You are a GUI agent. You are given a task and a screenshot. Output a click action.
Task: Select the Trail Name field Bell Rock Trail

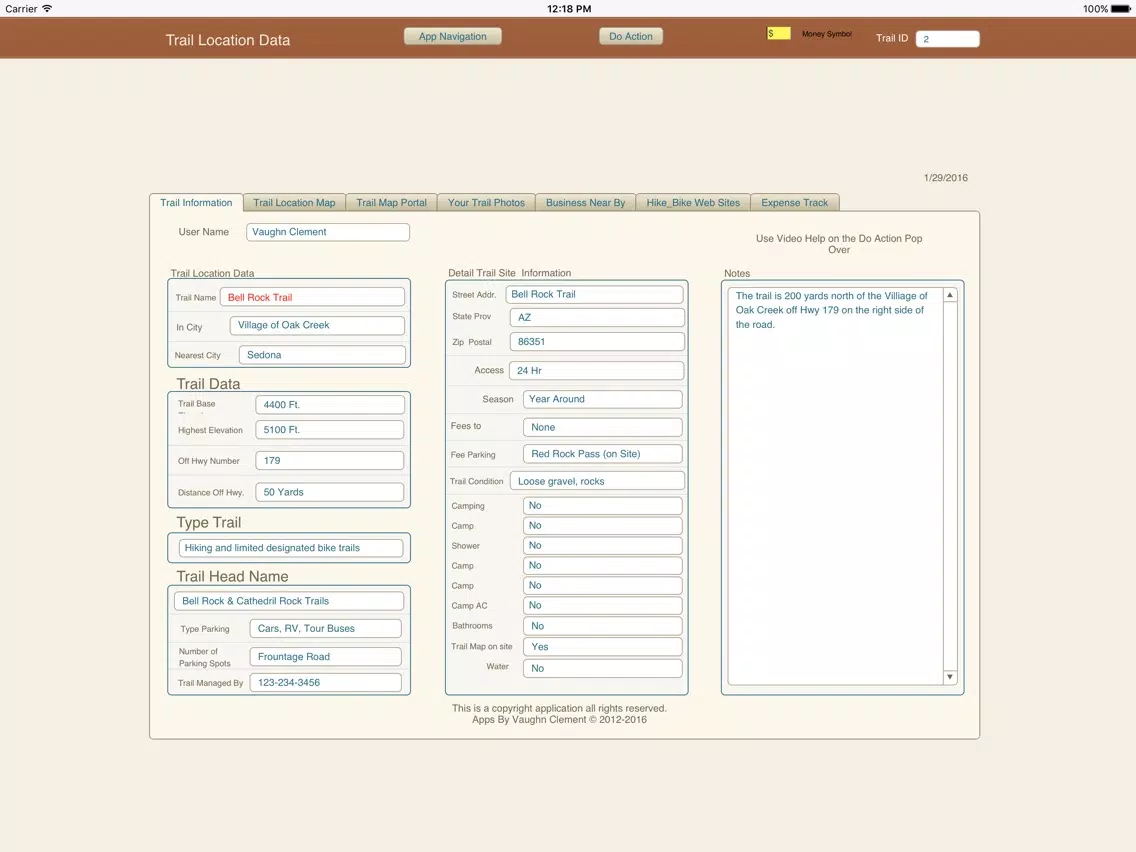pos(312,297)
